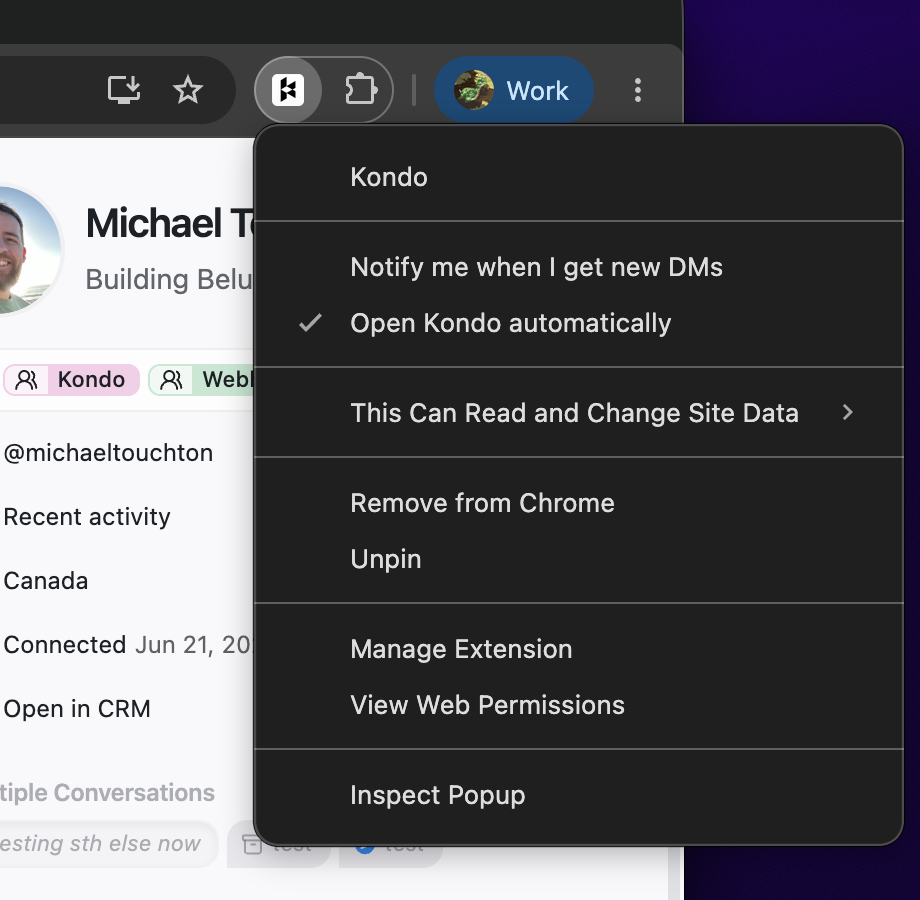Click the people icon on Web tag

click(171, 380)
